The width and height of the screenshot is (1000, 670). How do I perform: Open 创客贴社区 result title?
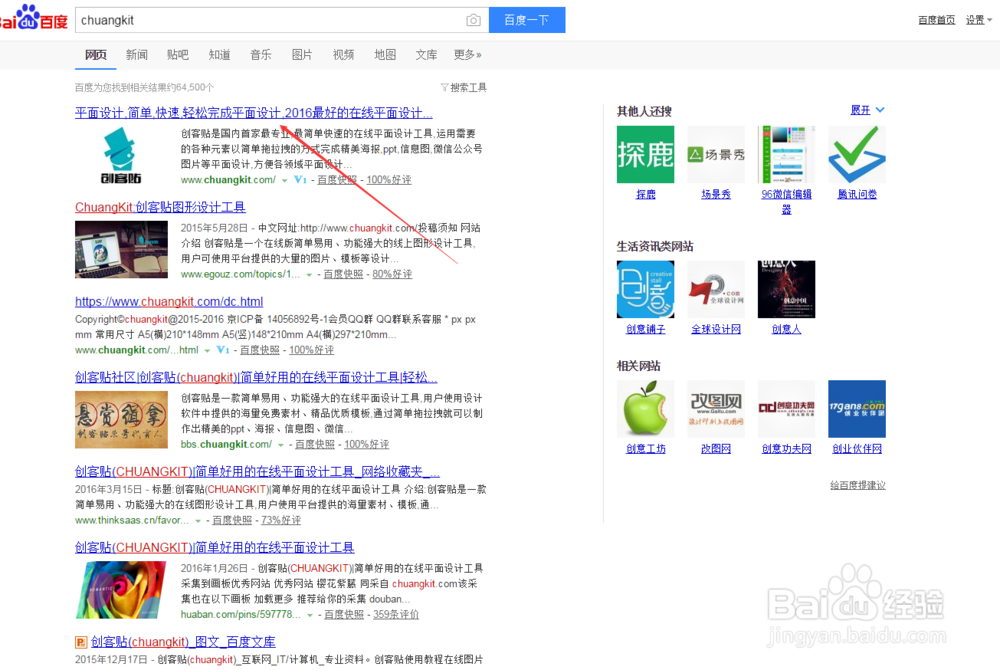pos(256,377)
